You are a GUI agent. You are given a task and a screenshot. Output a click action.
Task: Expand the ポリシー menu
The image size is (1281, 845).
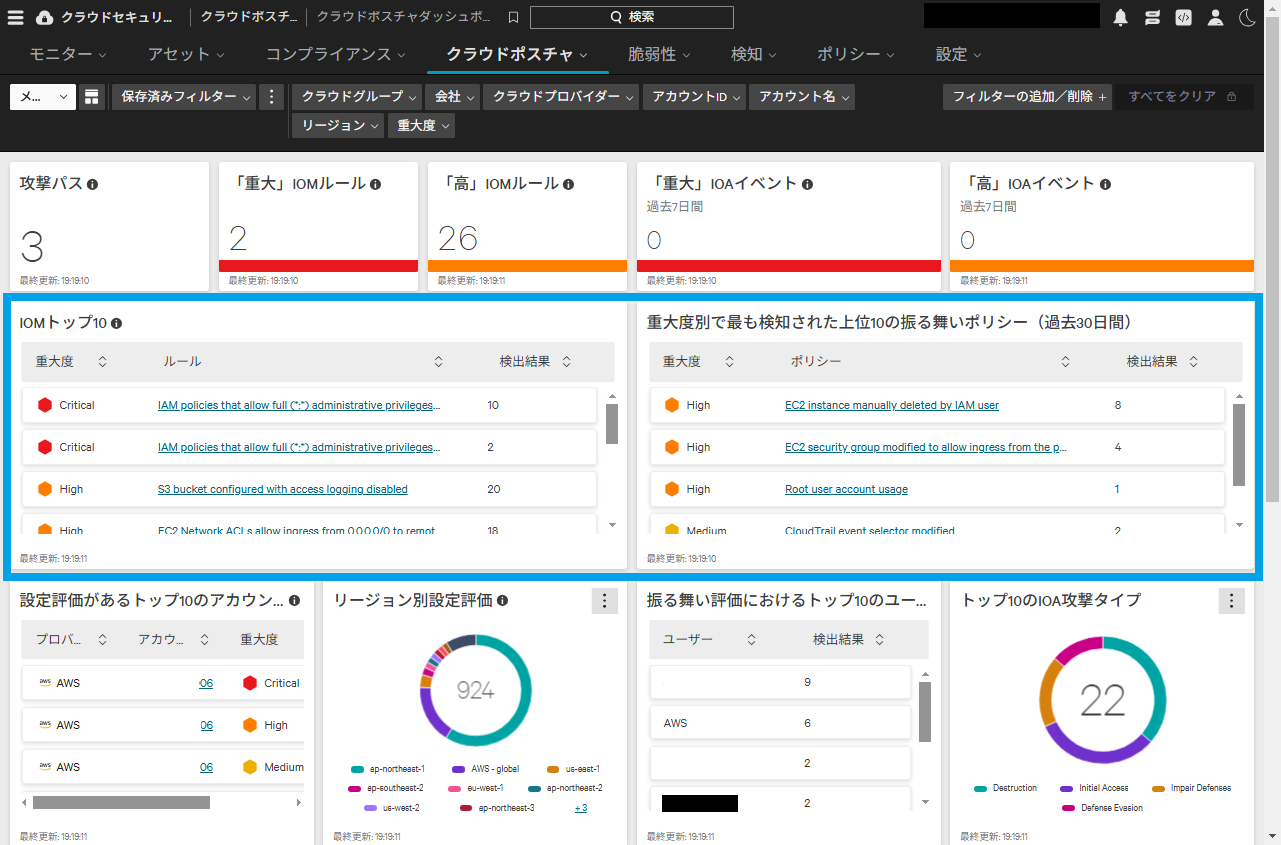click(x=856, y=54)
